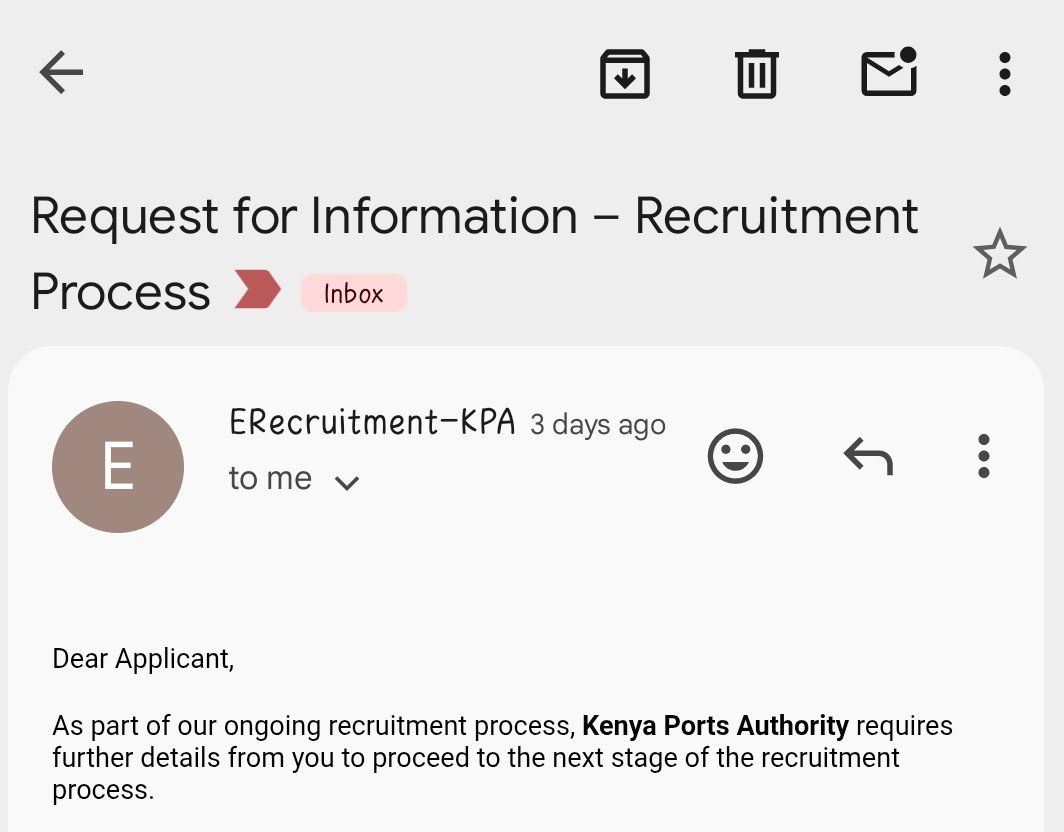The image size is (1064, 832).
Task: Open the top toolbar overflow menu
Action: (x=1004, y=74)
